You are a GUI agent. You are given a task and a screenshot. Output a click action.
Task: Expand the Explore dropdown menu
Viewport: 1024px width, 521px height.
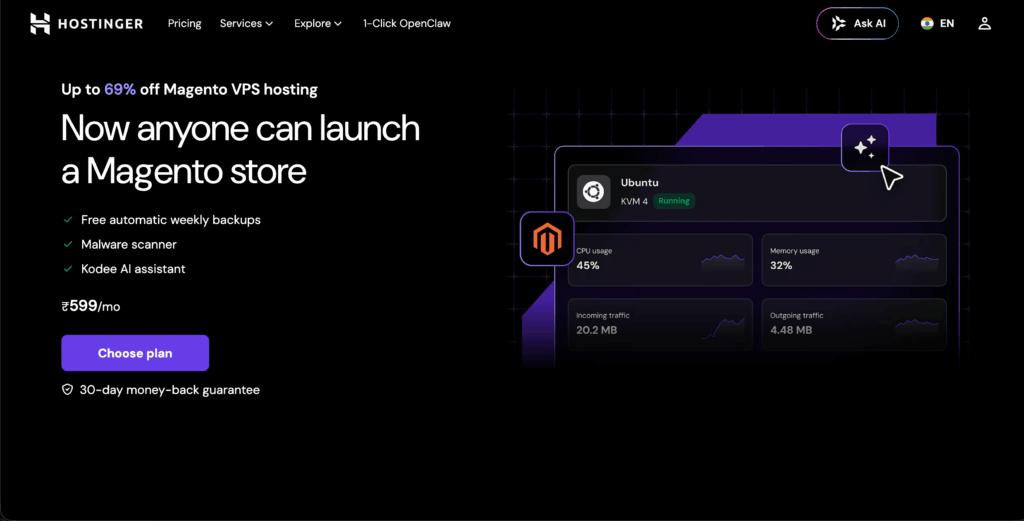[317, 24]
